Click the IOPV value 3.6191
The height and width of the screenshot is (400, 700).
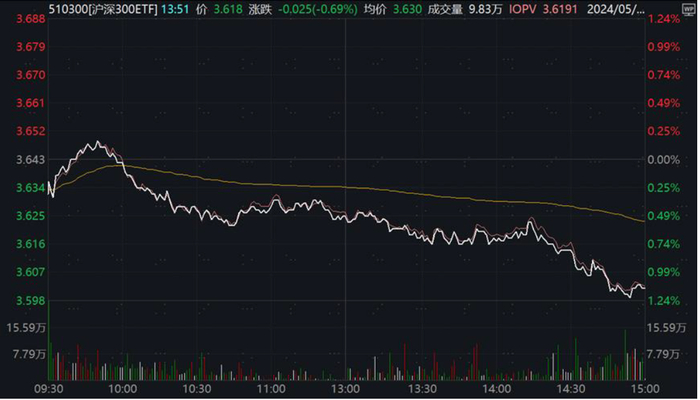click(560, 9)
